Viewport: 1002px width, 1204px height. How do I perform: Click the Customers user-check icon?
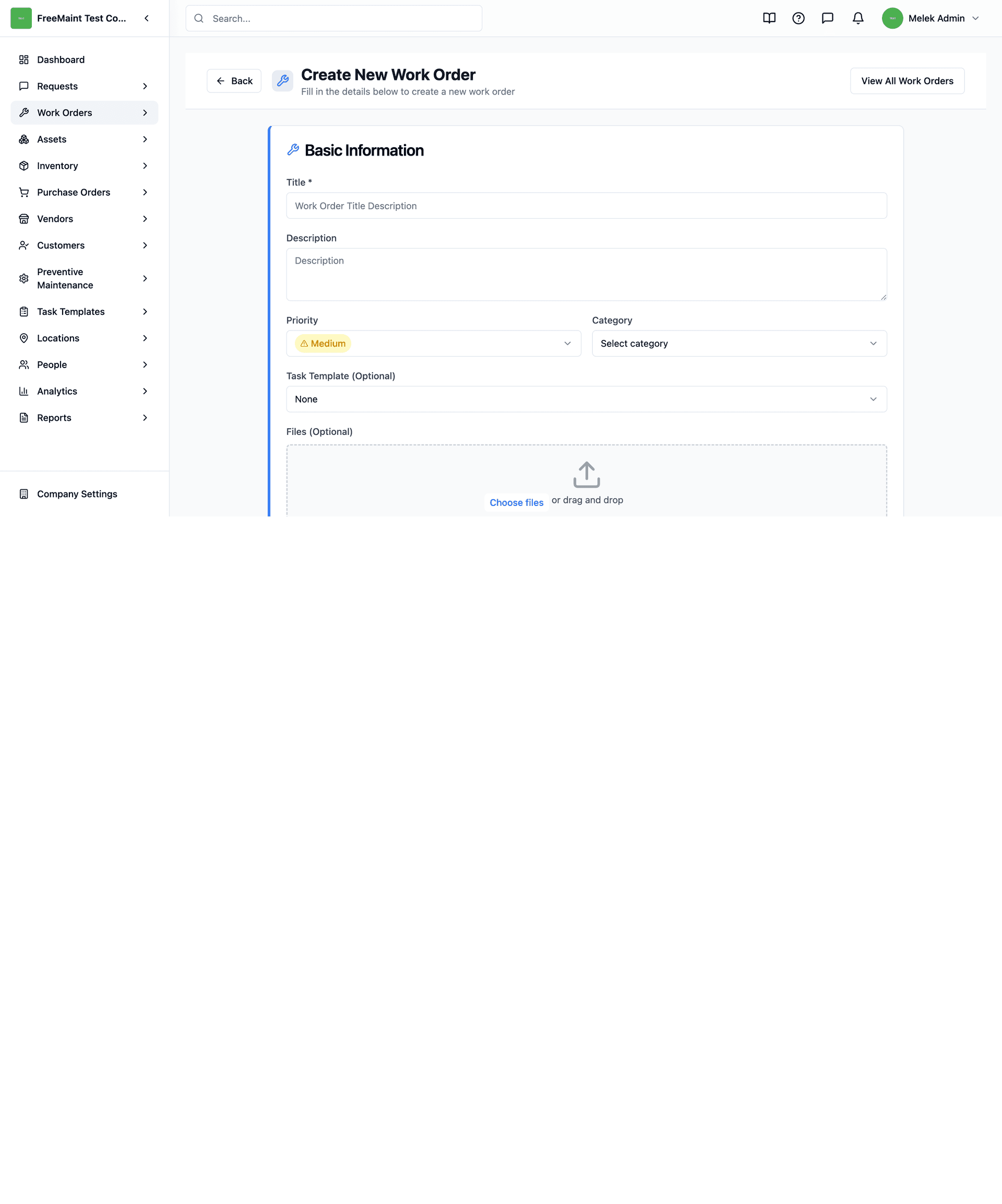(x=23, y=245)
